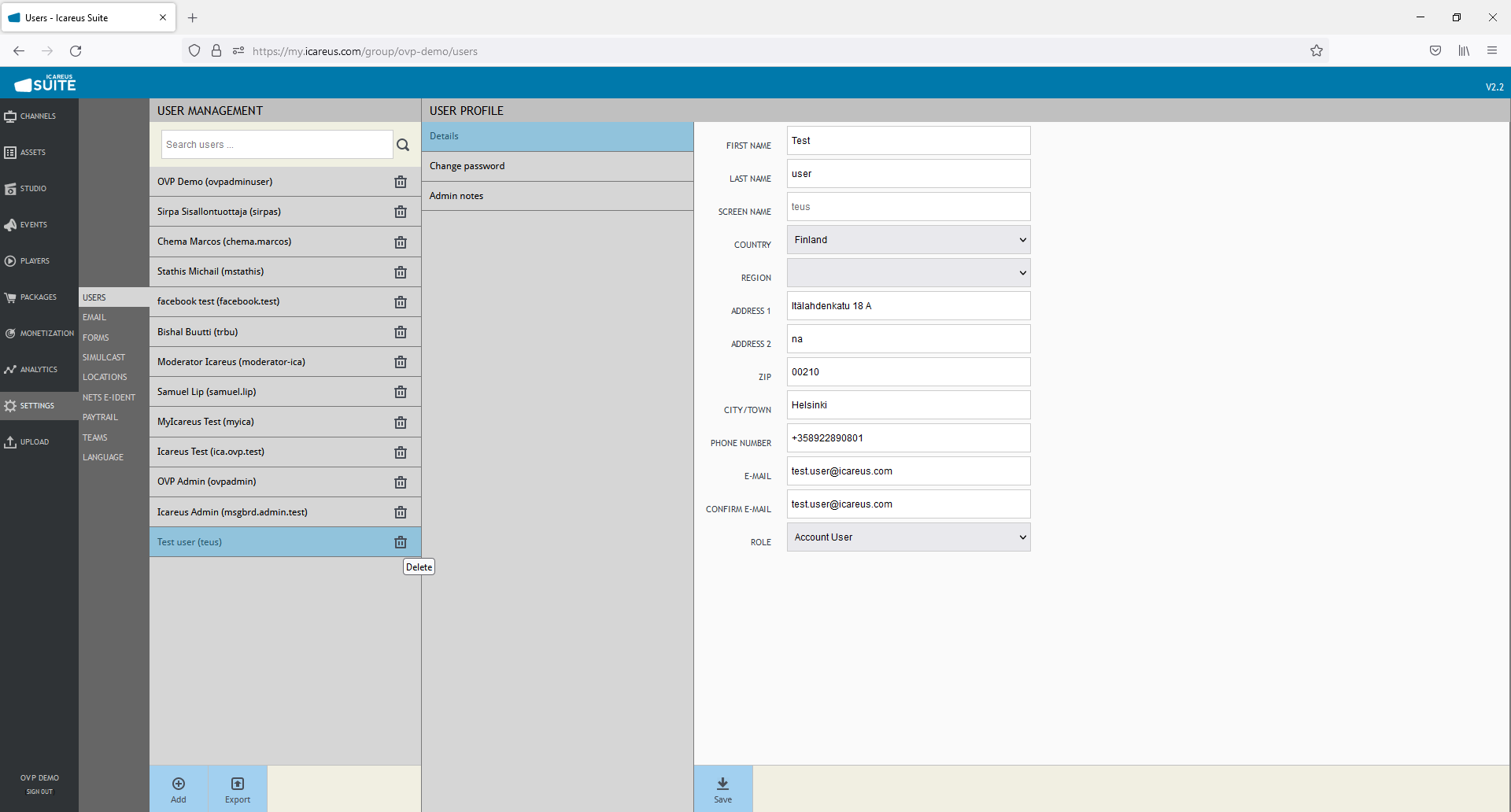Go to the Studio section
Screen dimensions: 1511x812
click(x=33, y=189)
